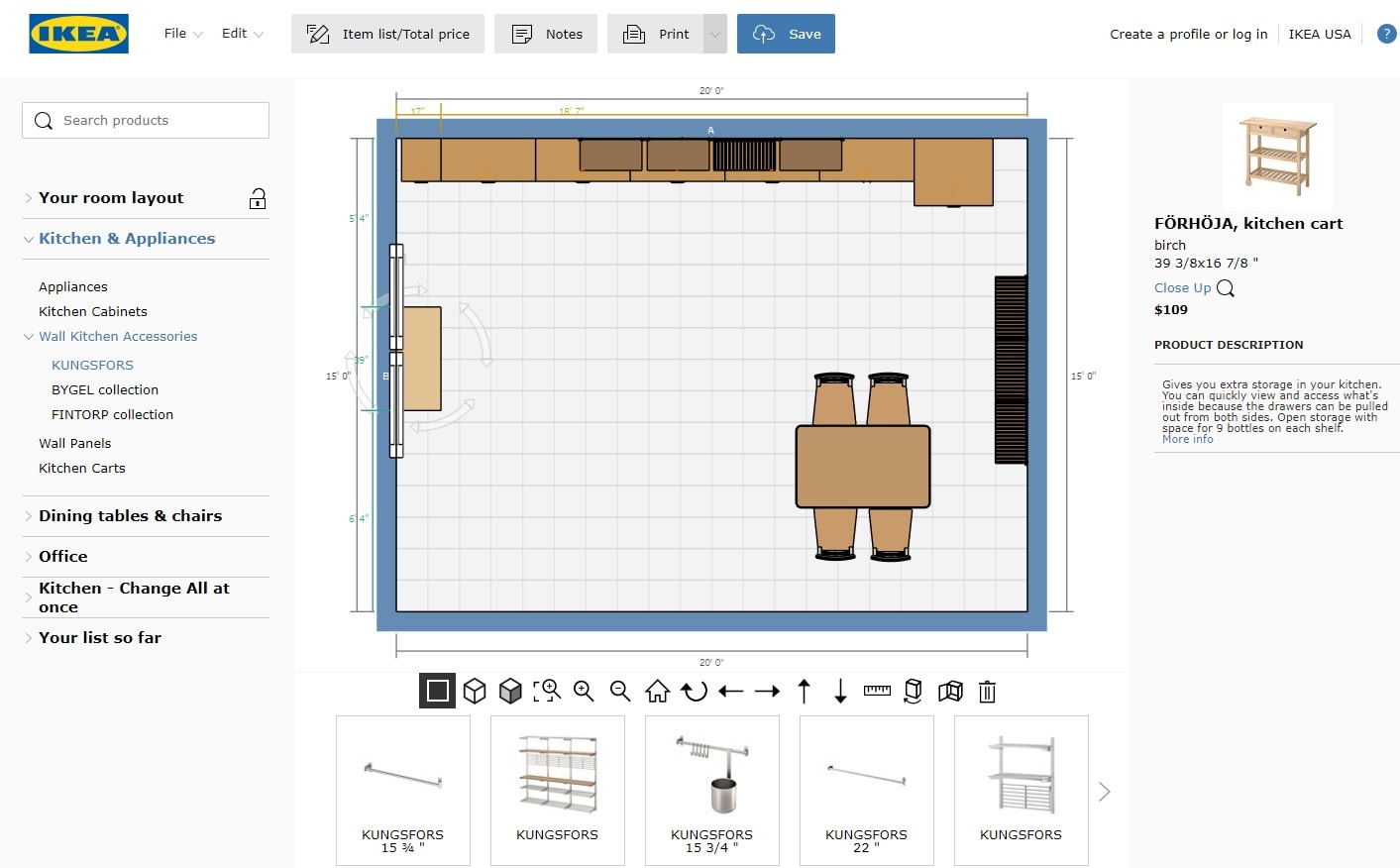Open help with question mark icon
The image size is (1400, 868).
click(1386, 34)
